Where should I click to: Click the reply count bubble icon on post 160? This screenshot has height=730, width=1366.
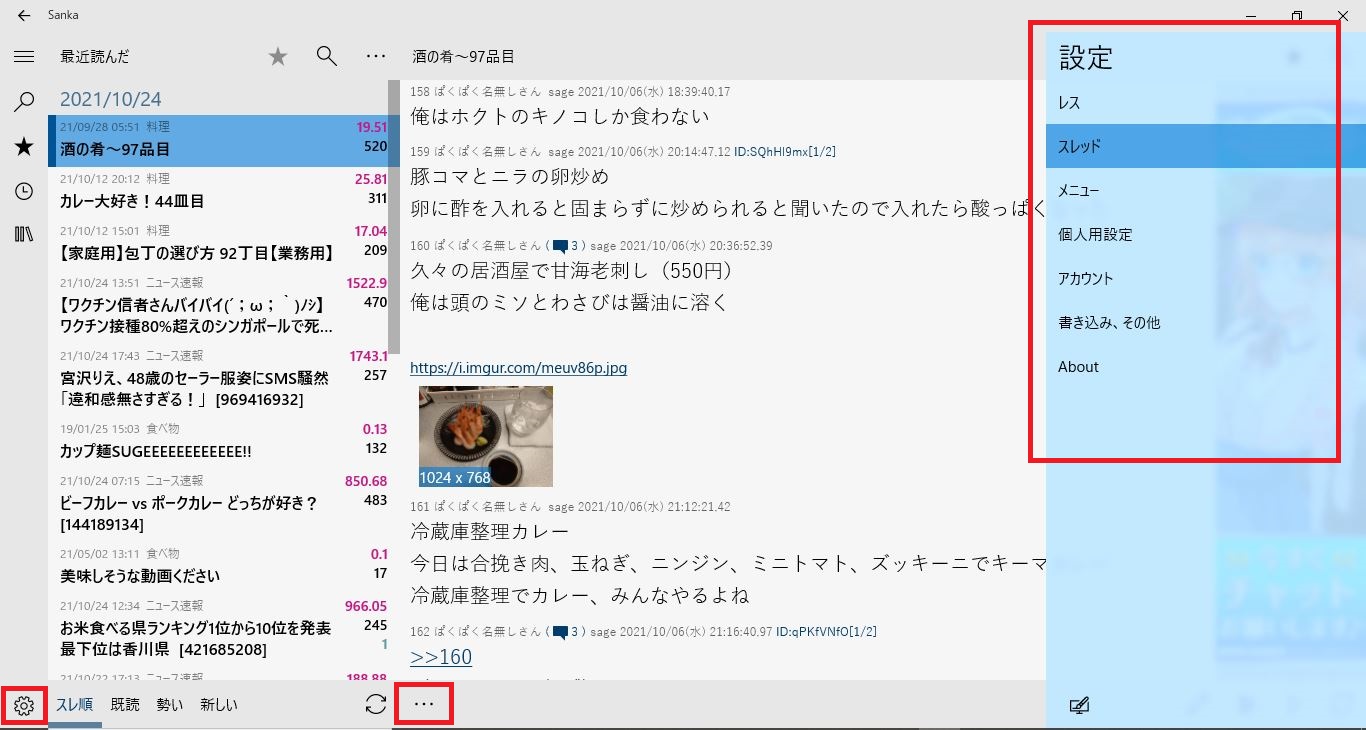coord(560,246)
